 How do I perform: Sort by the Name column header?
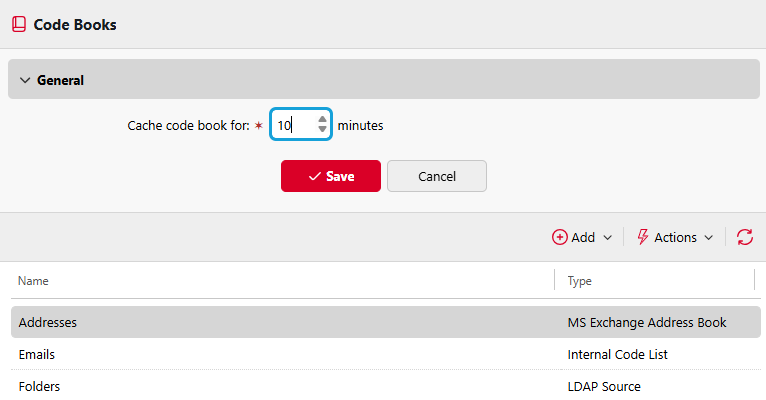click(x=33, y=281)
